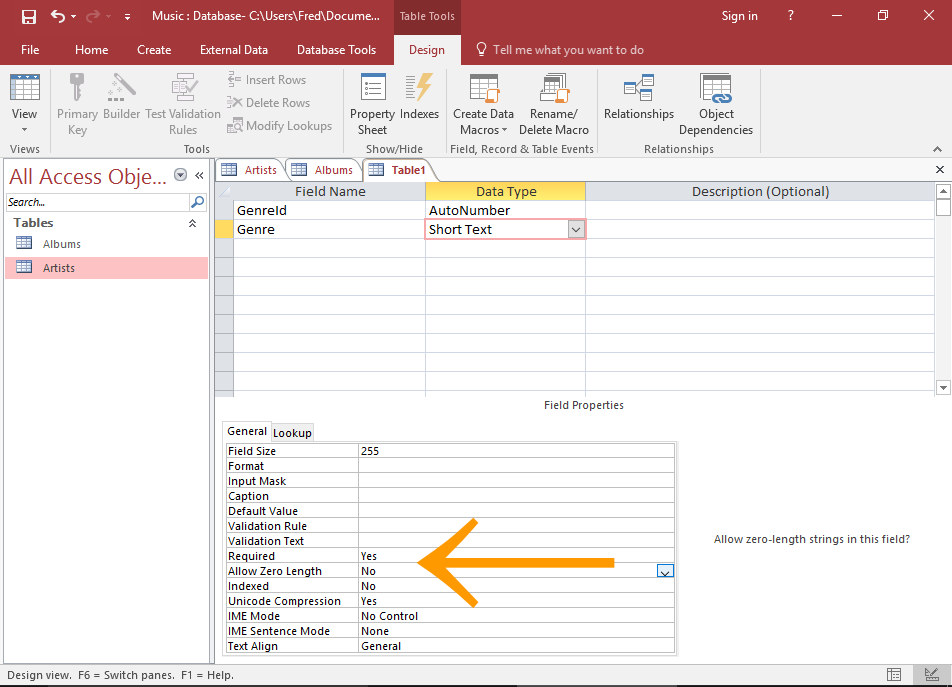This screenshot has height=687, width=952.
Task: Open Customize Quick Access Toolbar dropdown
Action: (x=127, y=17)
